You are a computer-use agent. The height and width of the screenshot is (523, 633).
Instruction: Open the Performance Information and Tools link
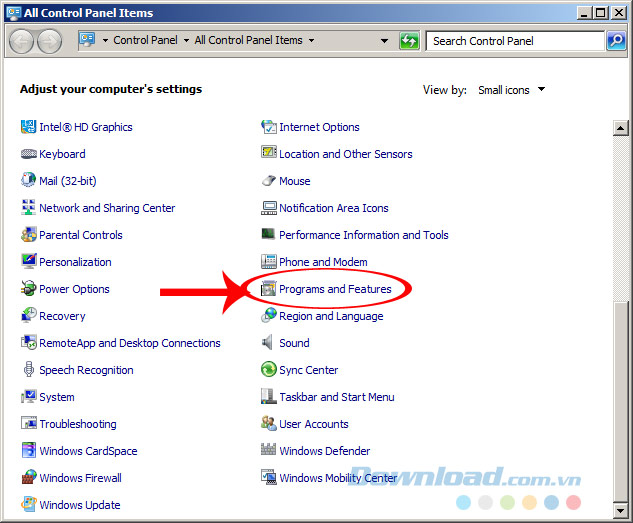click(x=364, y=235)
